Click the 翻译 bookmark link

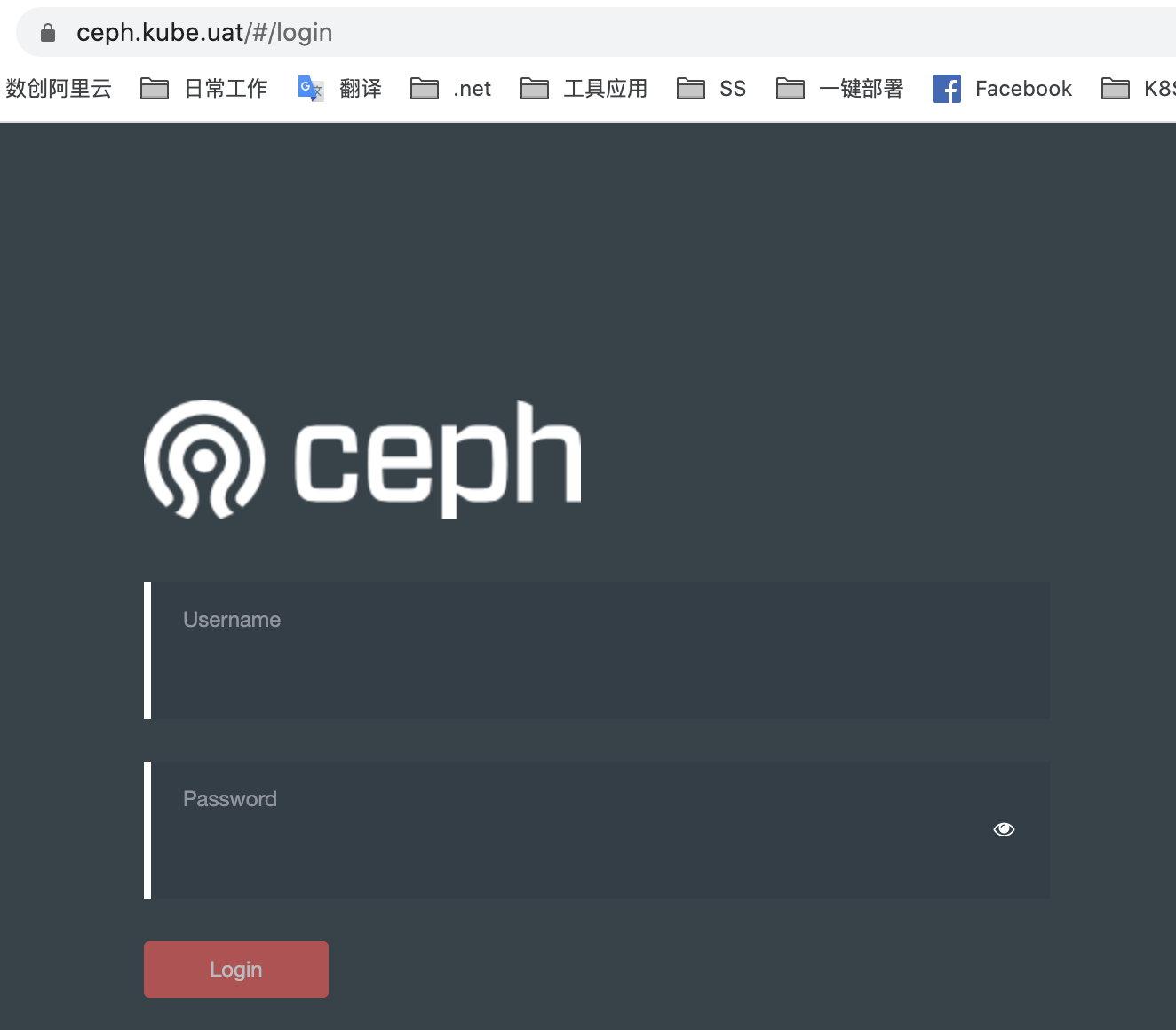click(361, 88)
